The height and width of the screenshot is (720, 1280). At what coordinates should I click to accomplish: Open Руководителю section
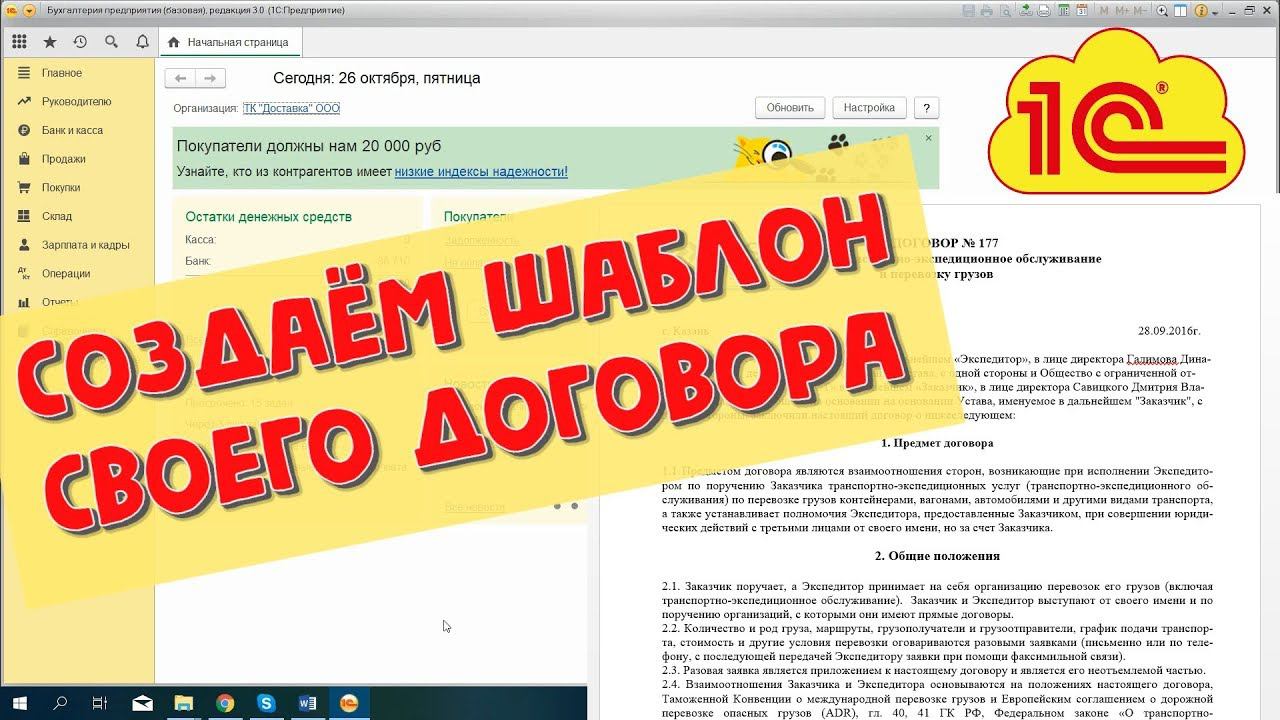coord(76,102)
